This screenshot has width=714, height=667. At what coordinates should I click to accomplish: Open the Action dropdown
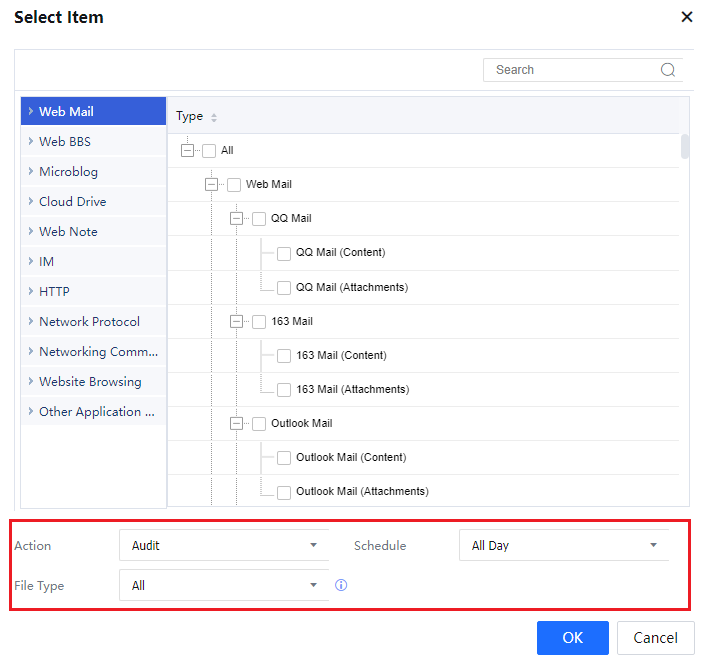click(223, 546)
